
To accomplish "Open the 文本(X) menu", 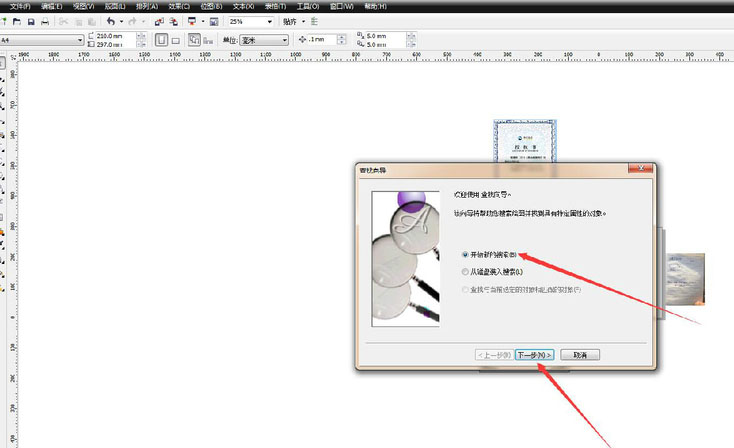I will tap(243, 7).
